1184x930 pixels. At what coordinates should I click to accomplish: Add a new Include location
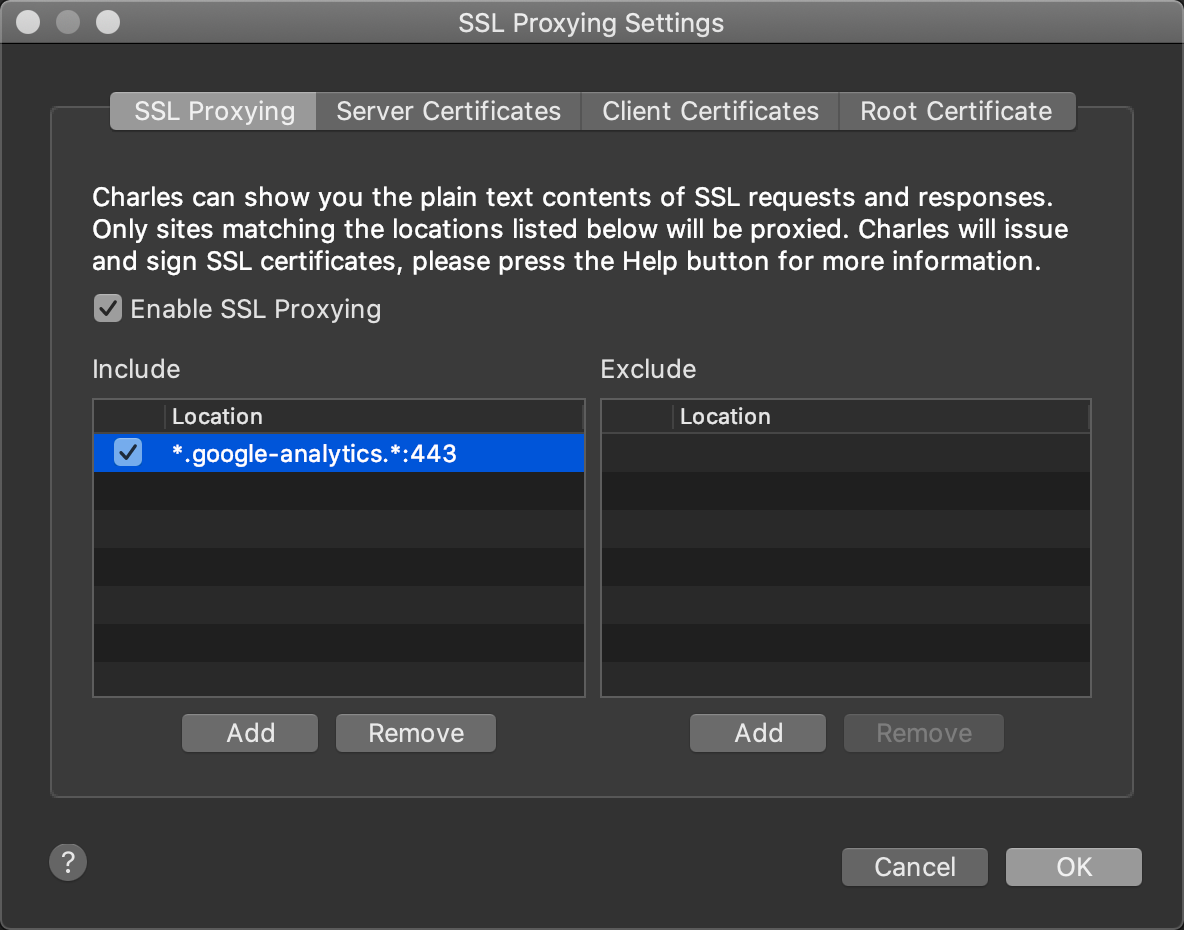pyautogui.click(x=249, y=732)
